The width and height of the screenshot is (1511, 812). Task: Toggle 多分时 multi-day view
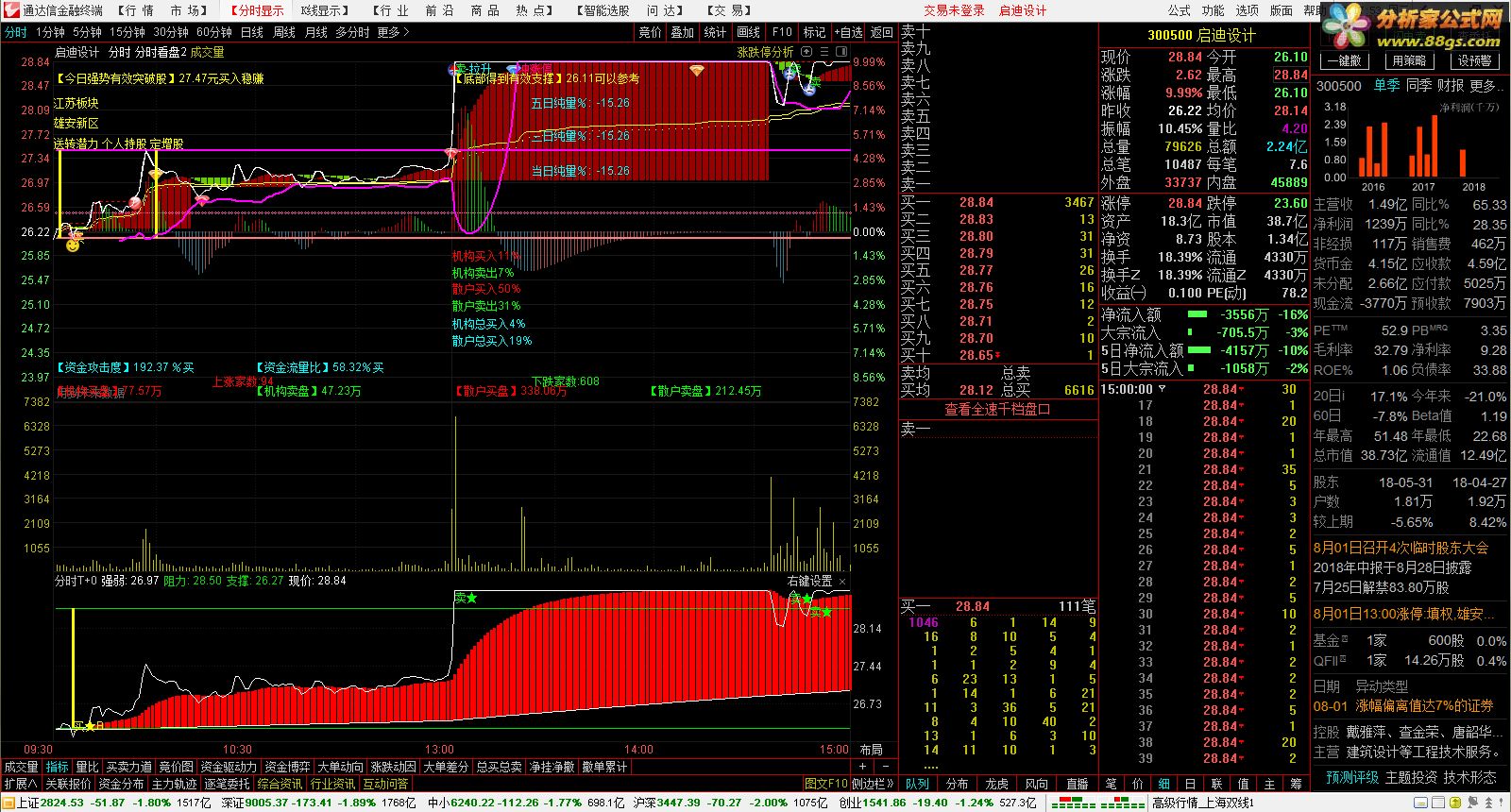(352, 32)
